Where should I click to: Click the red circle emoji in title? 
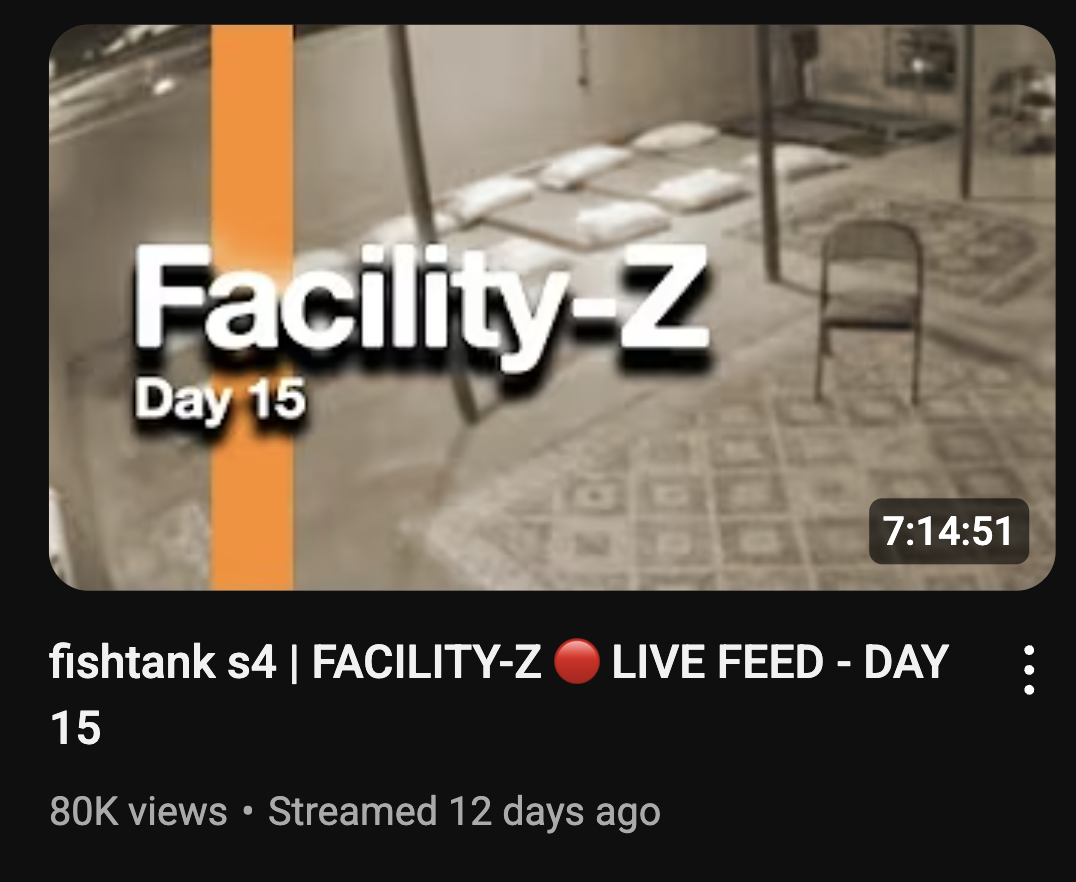(x=576, y=662)
